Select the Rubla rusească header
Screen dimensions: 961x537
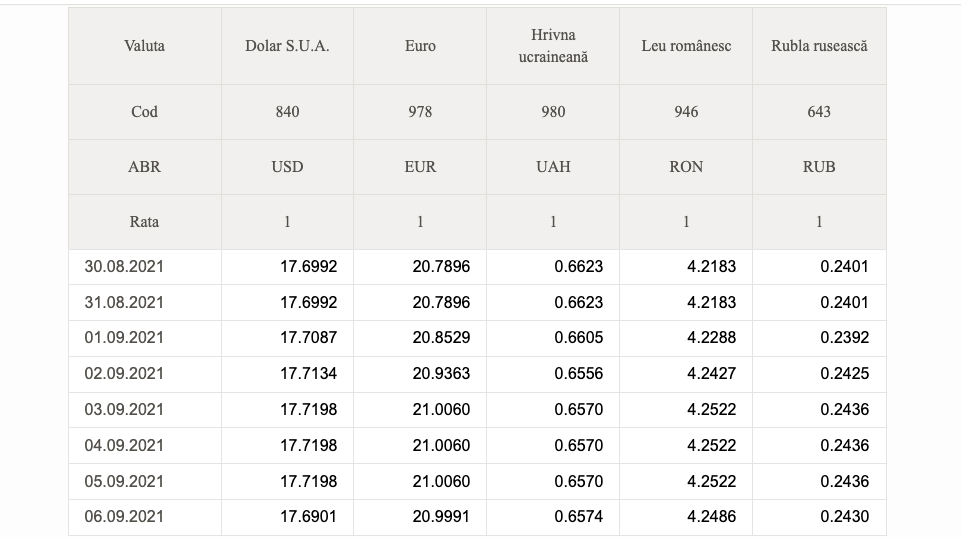coord(819,46)
